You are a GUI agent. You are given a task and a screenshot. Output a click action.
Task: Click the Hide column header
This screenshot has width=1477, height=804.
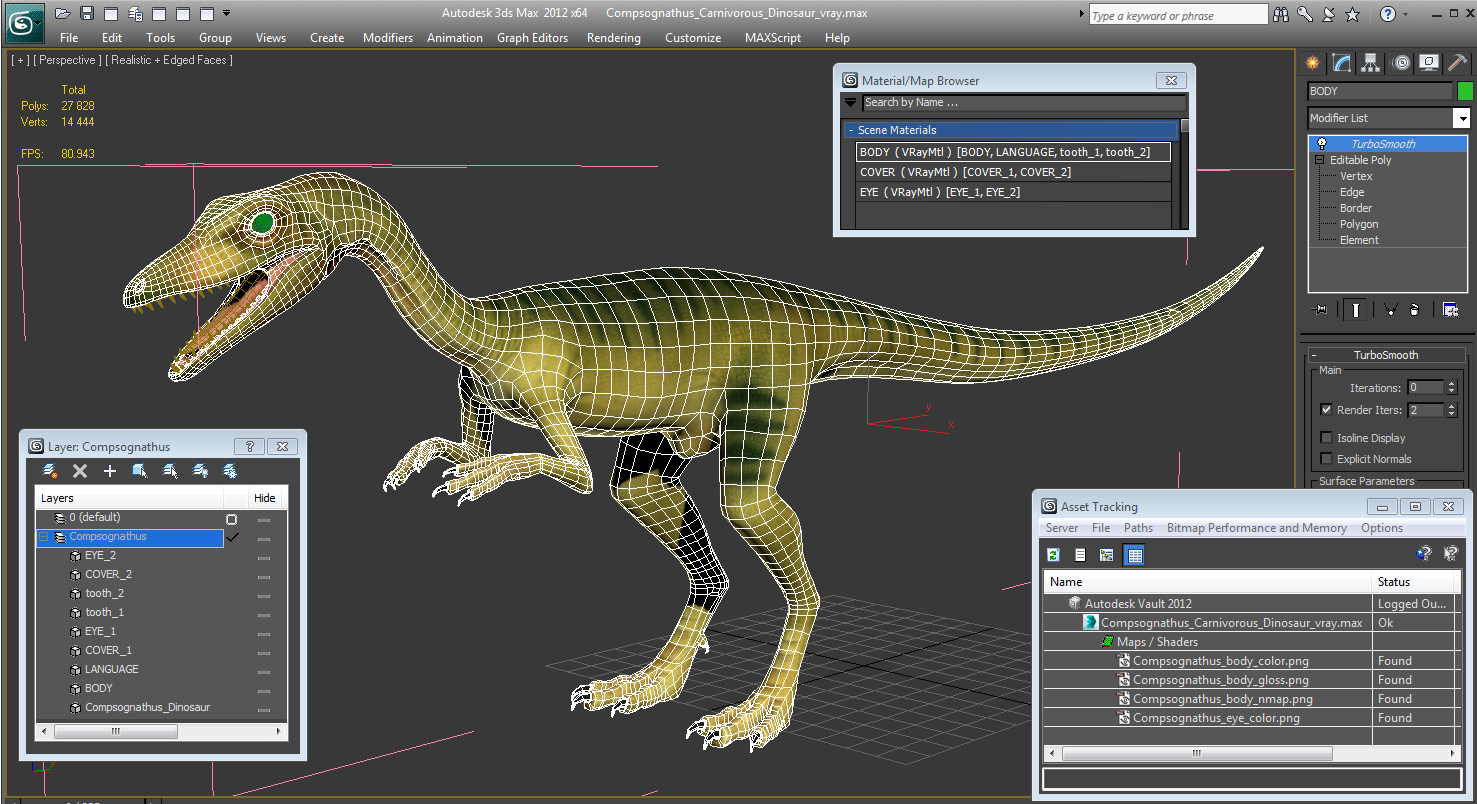265,498
